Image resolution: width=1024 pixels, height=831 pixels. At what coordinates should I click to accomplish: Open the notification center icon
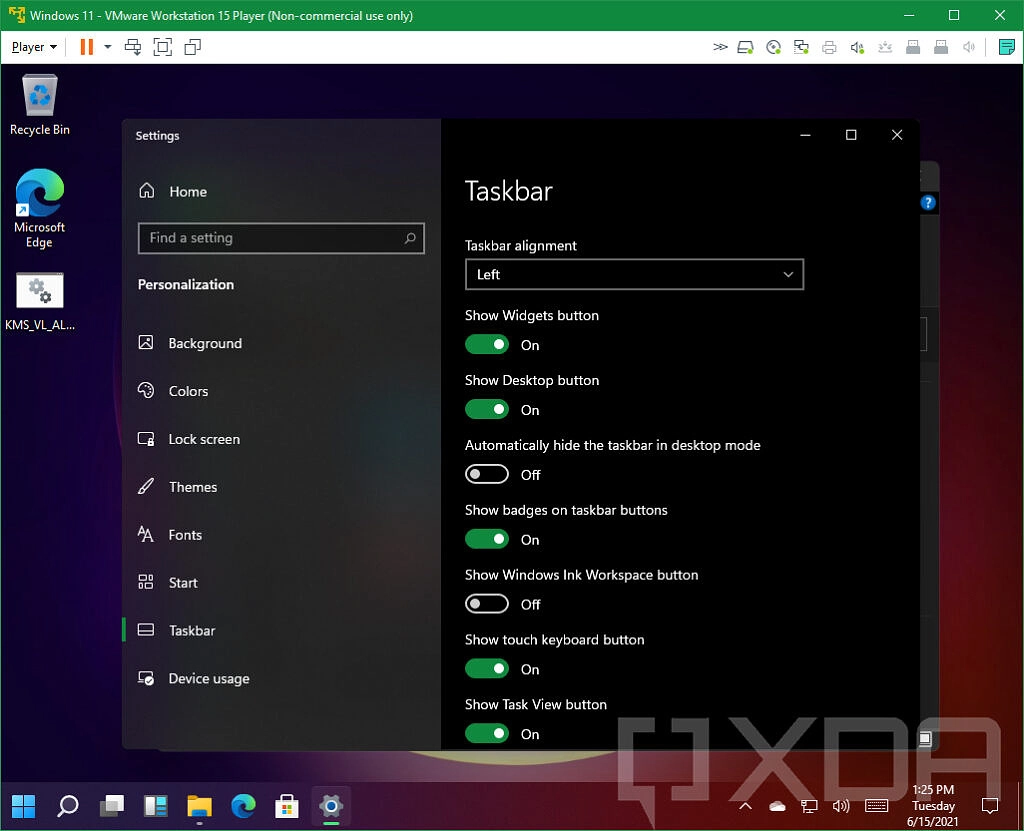(x=990, y=806)
